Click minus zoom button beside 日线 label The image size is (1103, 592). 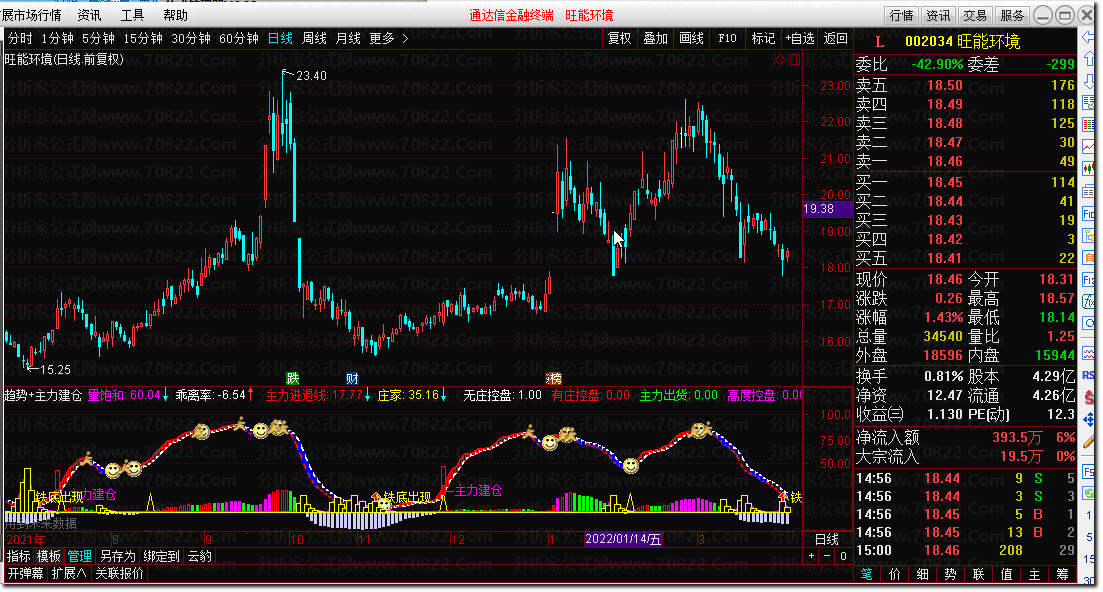pyautogui.click(x=827, y=556)
